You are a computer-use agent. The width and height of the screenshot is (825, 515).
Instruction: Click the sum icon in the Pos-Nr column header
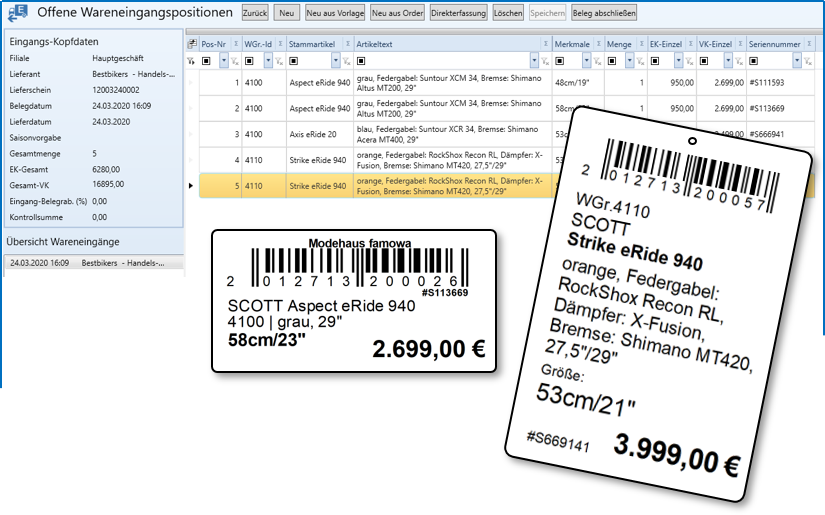(236, 44)
